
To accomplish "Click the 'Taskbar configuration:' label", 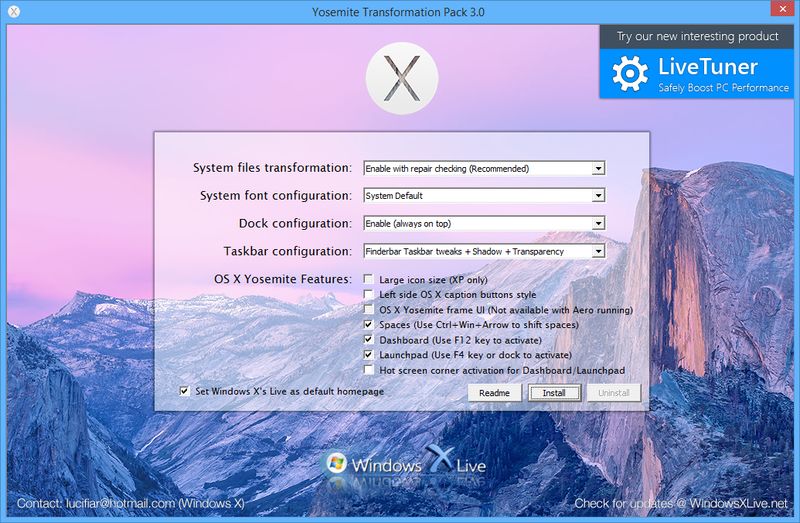I will 288,251.
